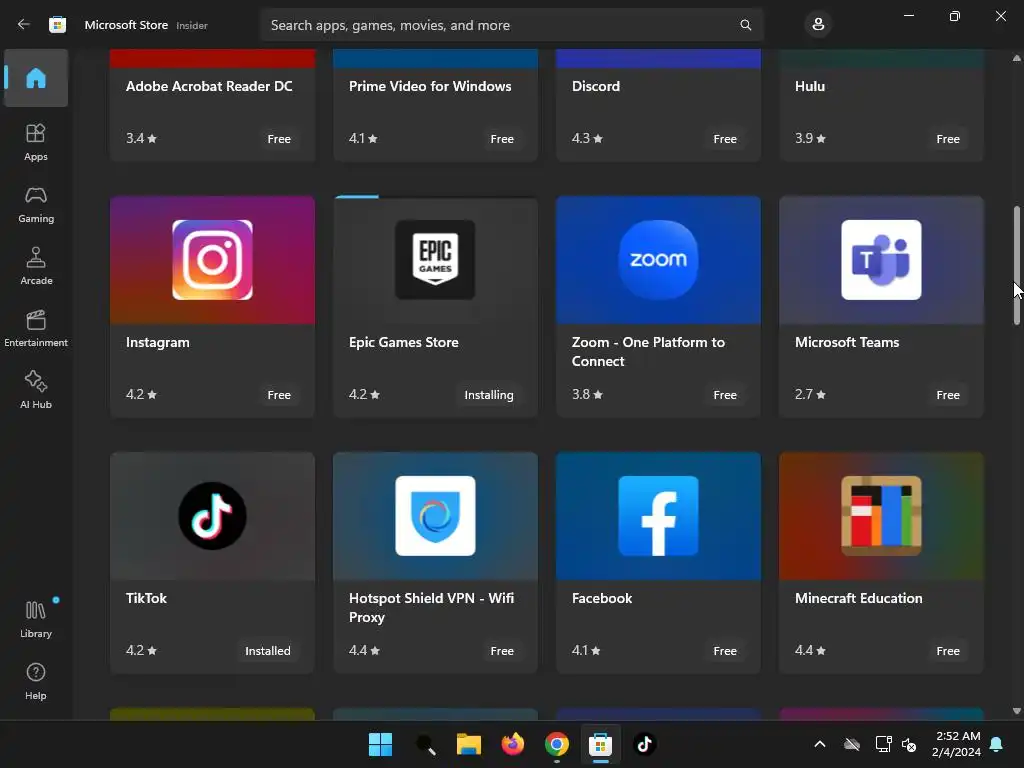The image size is (1024, 768).
Task: Click Free button for Minecraft Education
Action: click(x=948, y=650)
